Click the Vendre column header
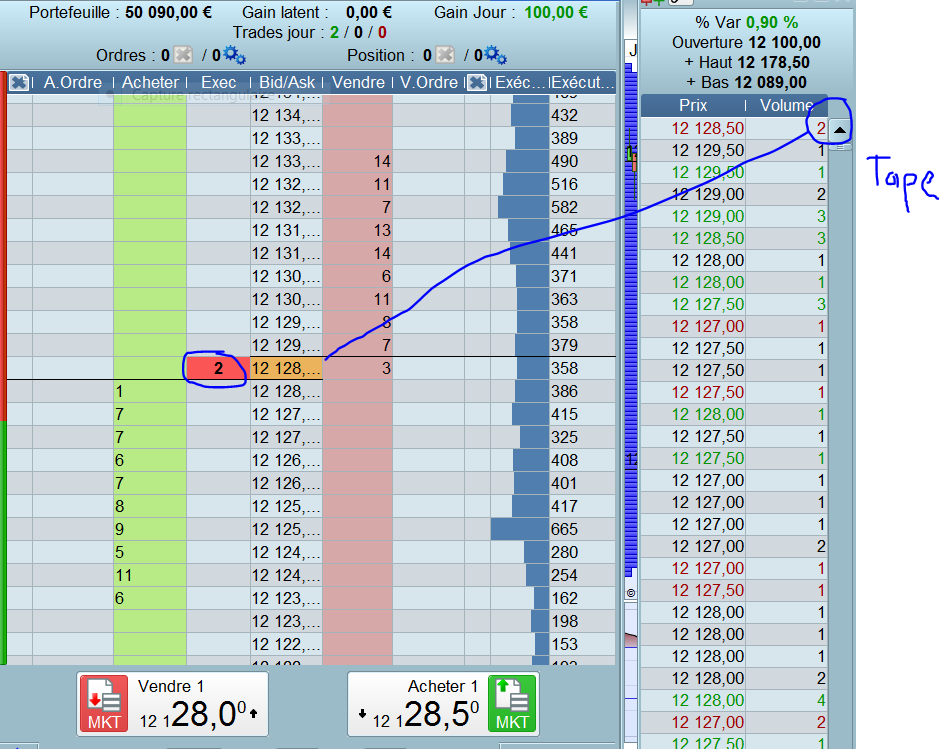The image size is (939, 749). pos(357,83)
